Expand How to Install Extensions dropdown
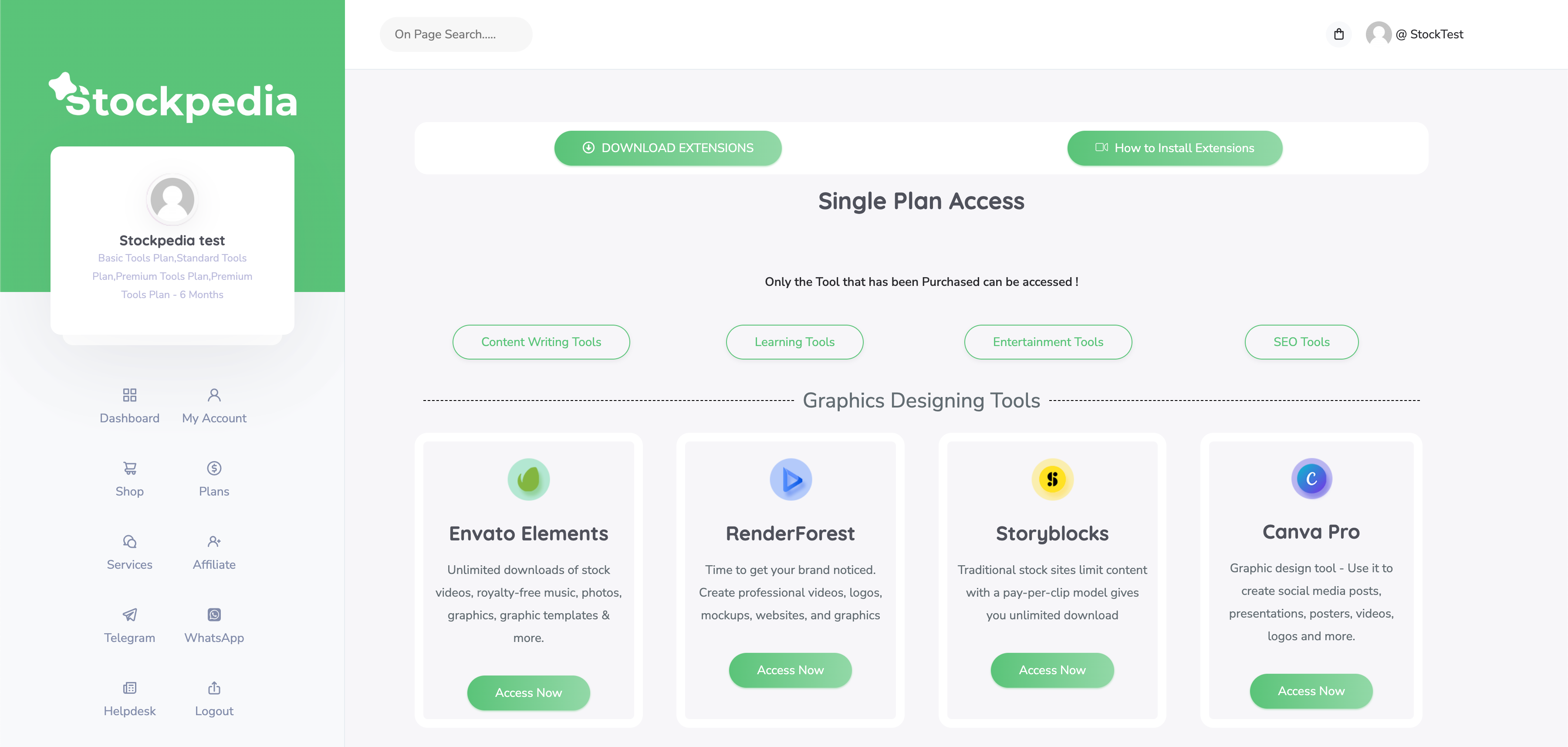This screenshot has width=1568, height=747. (1175, 148)
